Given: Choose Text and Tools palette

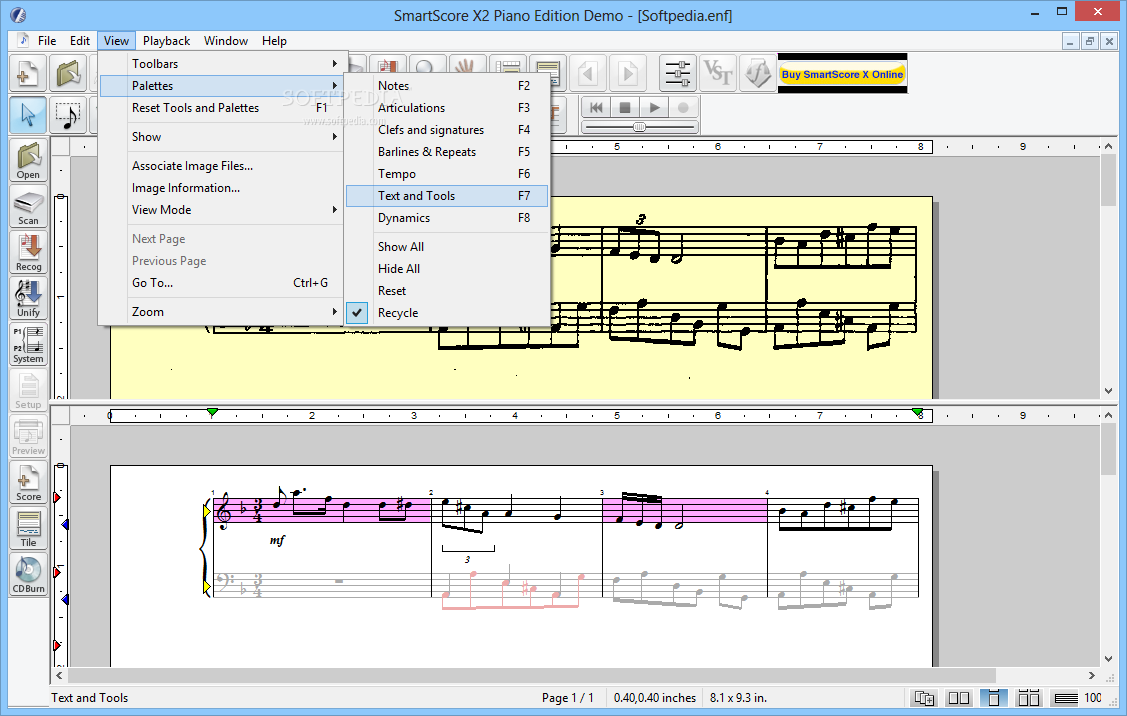Looking at the screenshot, I should [x=446, y=196].
